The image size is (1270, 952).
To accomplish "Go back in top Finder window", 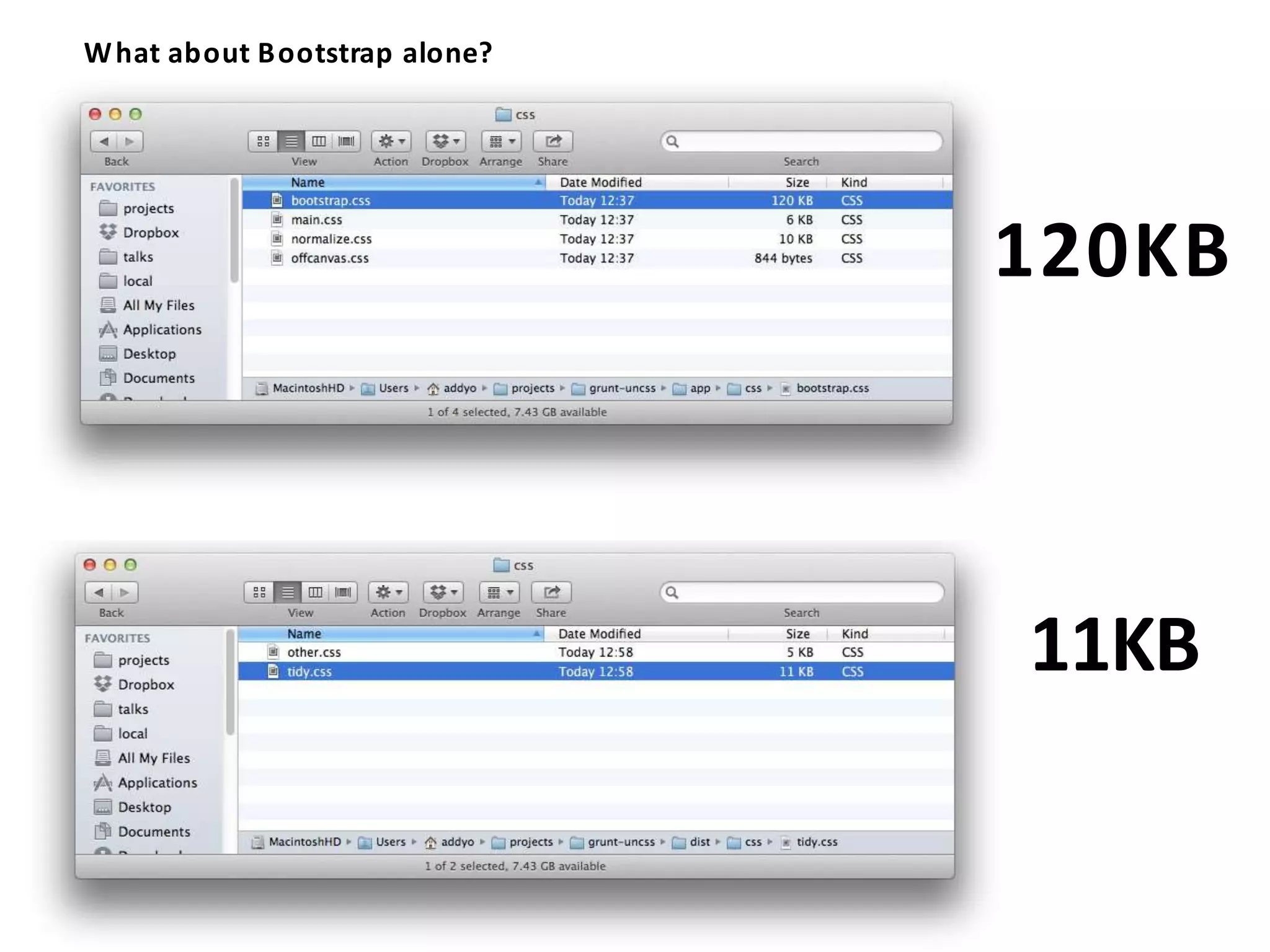I will coord(104,141).
